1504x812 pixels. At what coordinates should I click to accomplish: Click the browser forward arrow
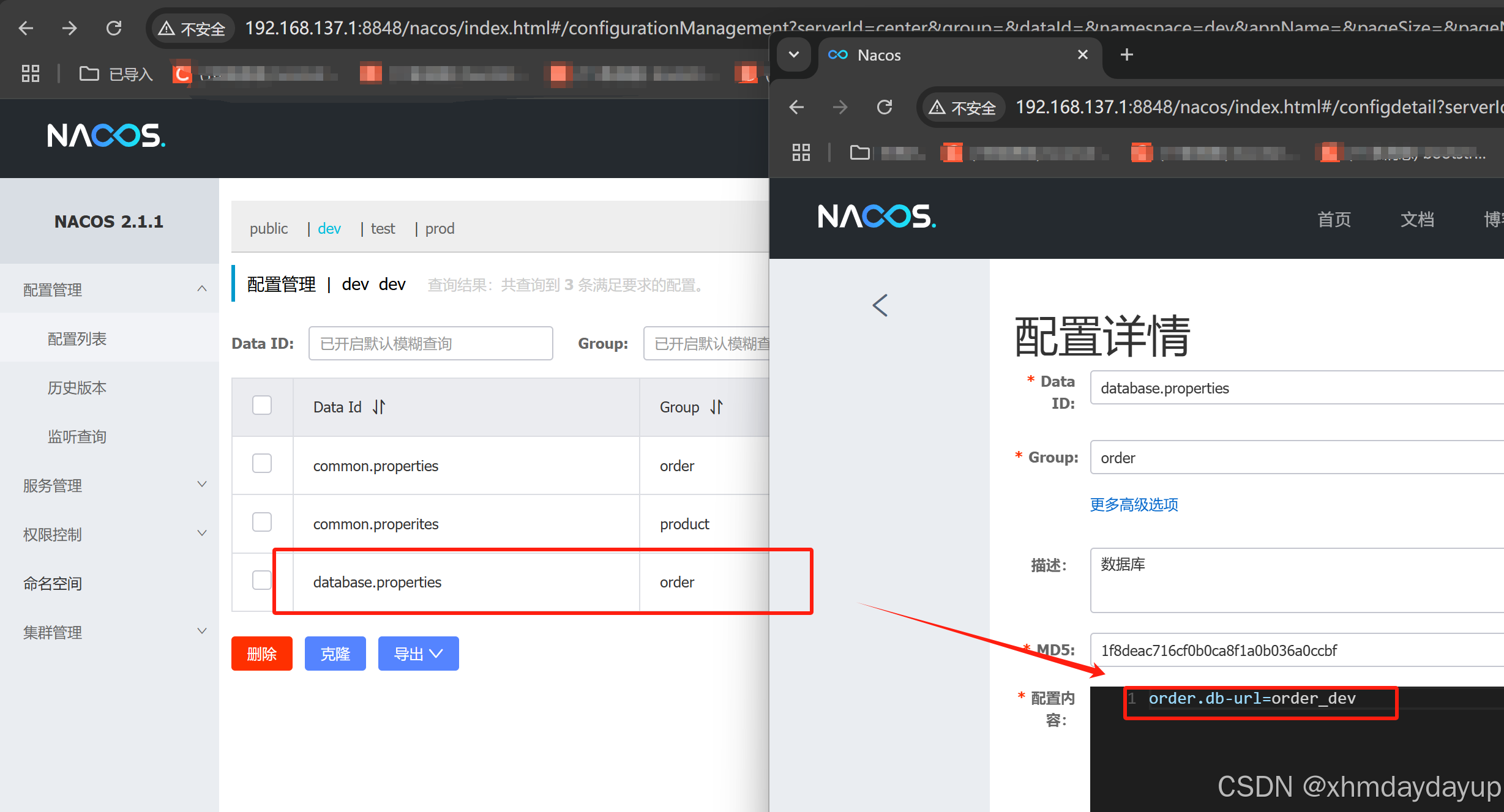pyautogui.click(x=69, y=28)
